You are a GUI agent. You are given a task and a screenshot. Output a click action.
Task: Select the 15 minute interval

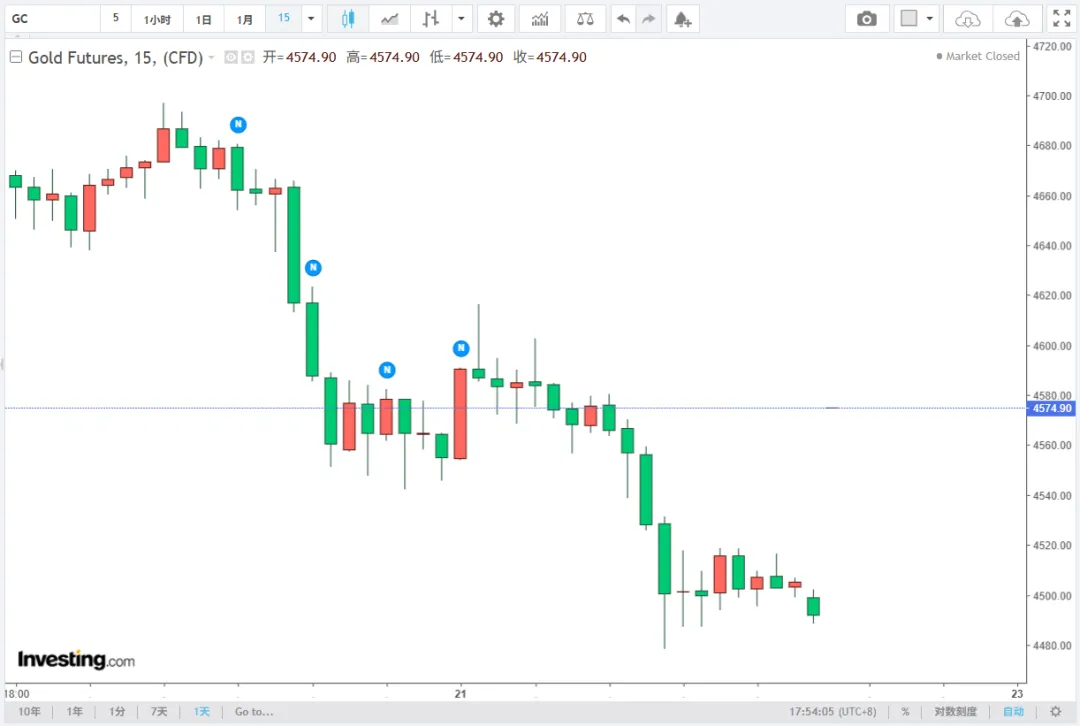[x=284, y=18]
